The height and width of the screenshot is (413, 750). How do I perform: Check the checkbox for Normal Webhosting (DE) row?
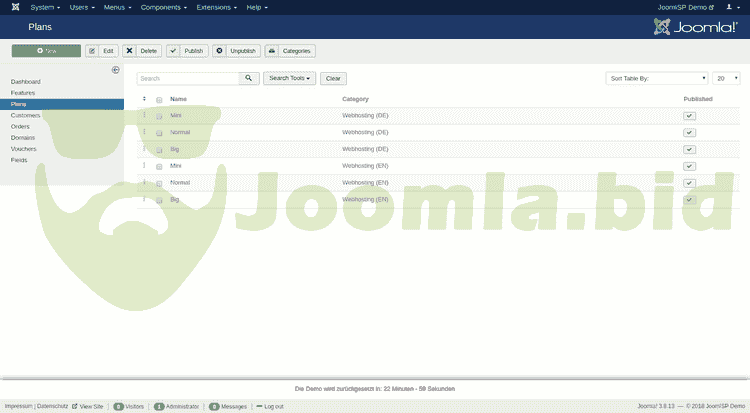pos(159,132)
